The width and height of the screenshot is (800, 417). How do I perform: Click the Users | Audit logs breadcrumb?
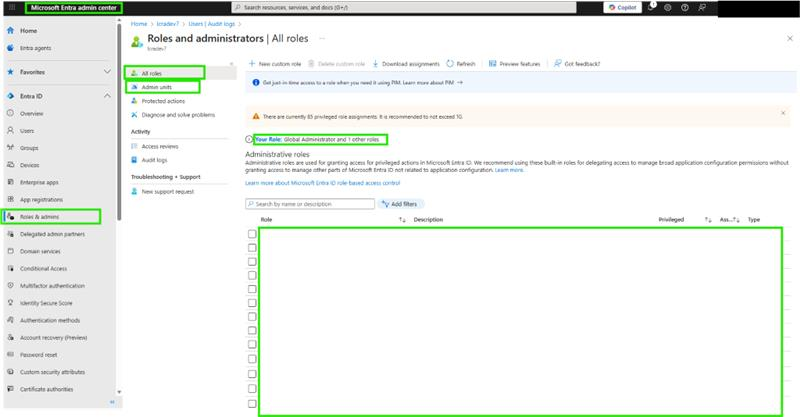212,24
